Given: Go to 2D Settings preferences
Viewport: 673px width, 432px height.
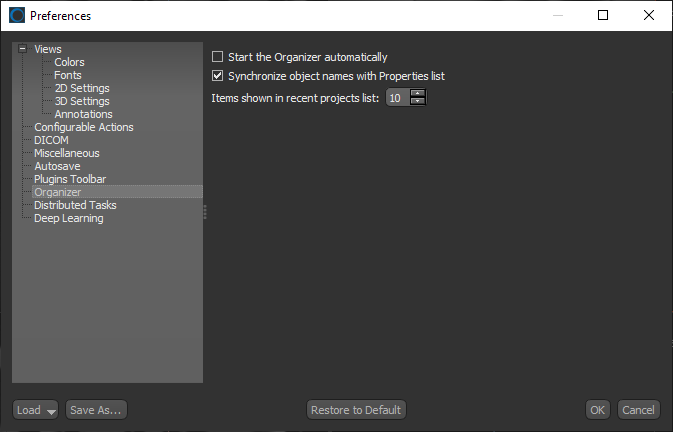Looking at the screenshot, I should pyautogui.click(x=82, y=88).
